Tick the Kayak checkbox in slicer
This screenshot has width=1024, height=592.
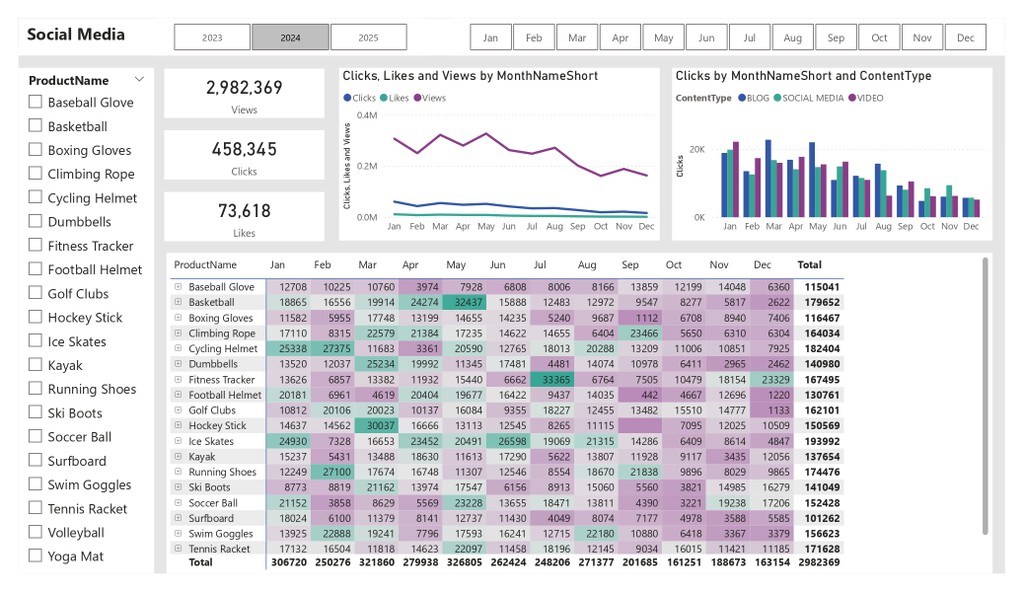35,365
